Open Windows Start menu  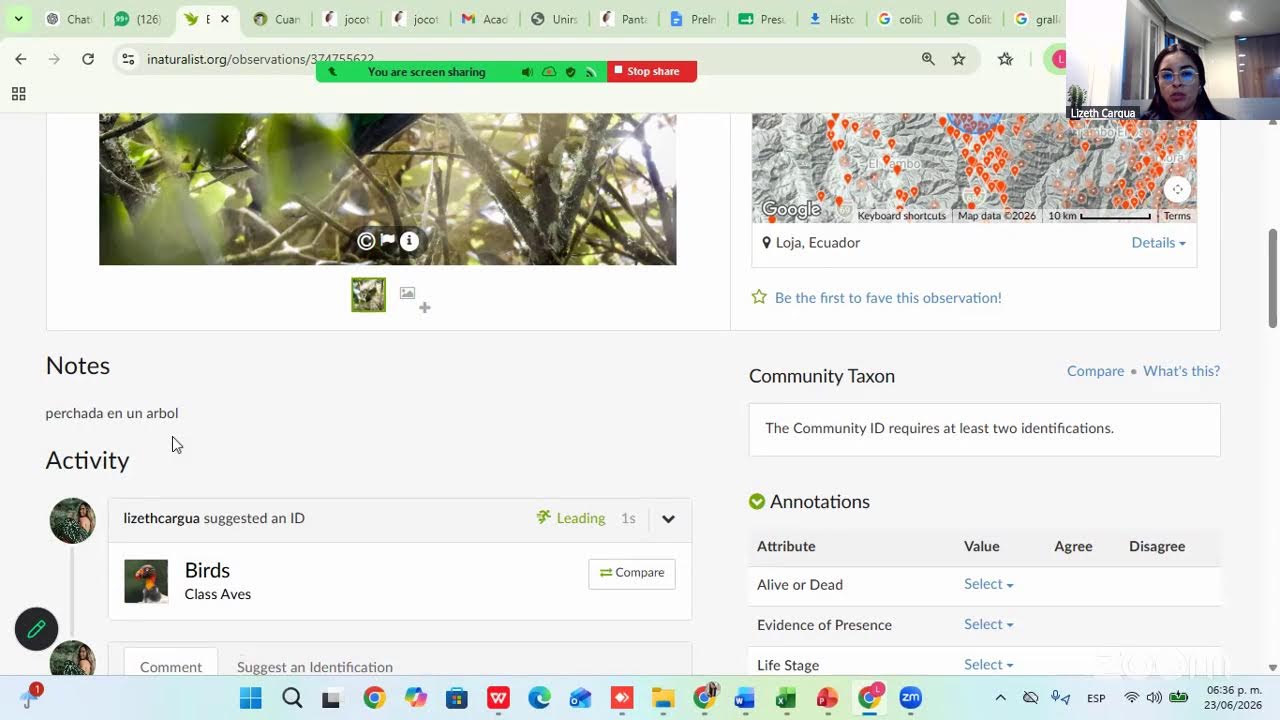tap(250, 698)
